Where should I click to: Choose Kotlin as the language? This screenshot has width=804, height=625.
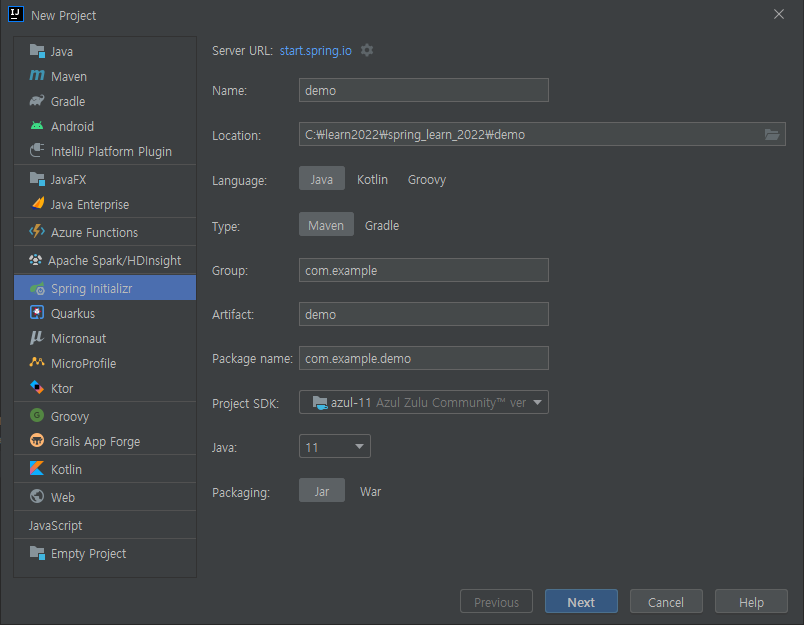coord(372,179)
